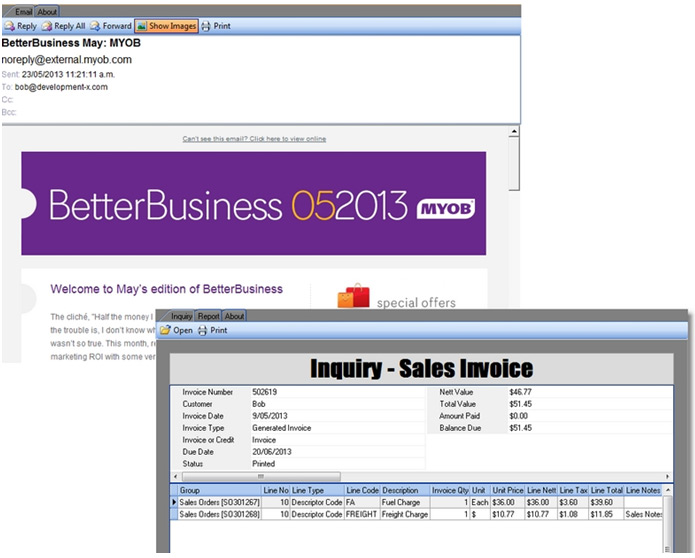Click the Forward envelope icon
This screenshot has width=695, height=558.
pyautogui.click(x=95, y=26)
